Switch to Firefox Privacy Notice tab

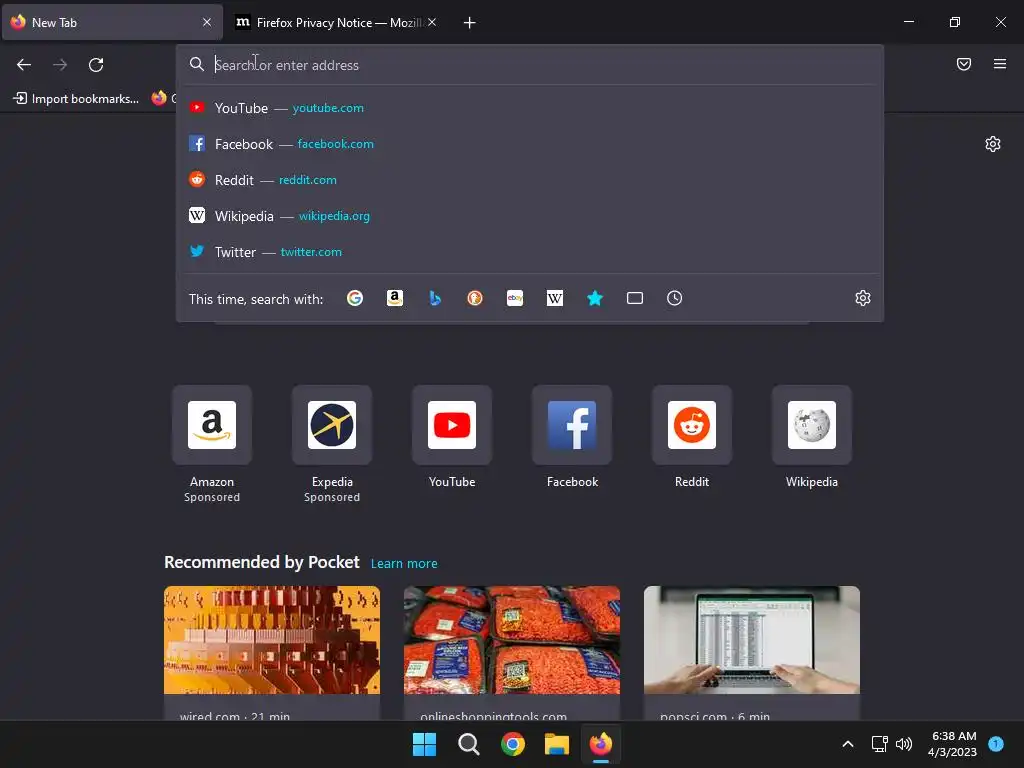point(336,22)
